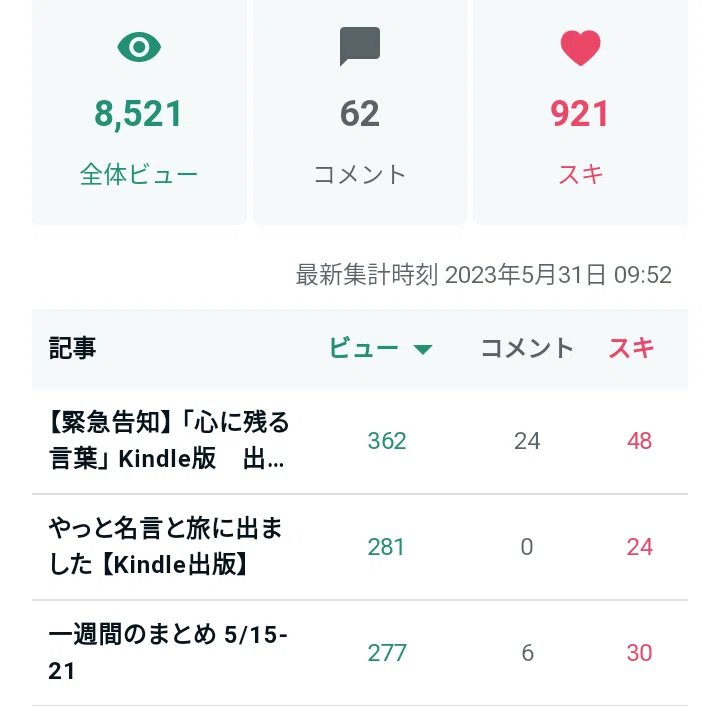Click スキ count 24 for Kindle出版 article
This screenshot has width=720, height=706.
point(640,547)
